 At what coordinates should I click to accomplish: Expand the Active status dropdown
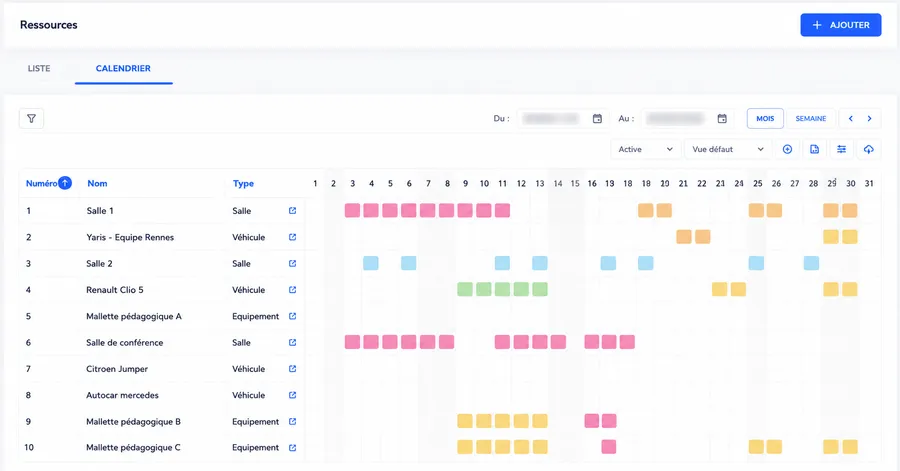pos(646,149)
